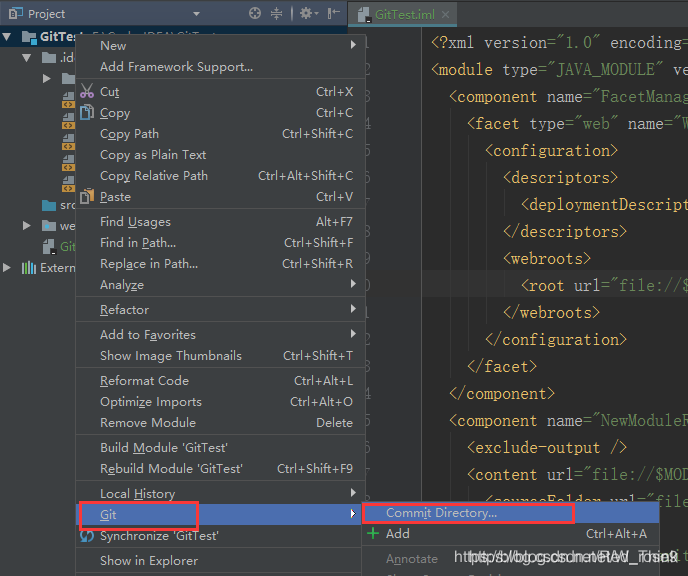This screenshot has width=688, height=576.
Task: Select Show Image Thumbnails
Action: (x=220, y=356)
